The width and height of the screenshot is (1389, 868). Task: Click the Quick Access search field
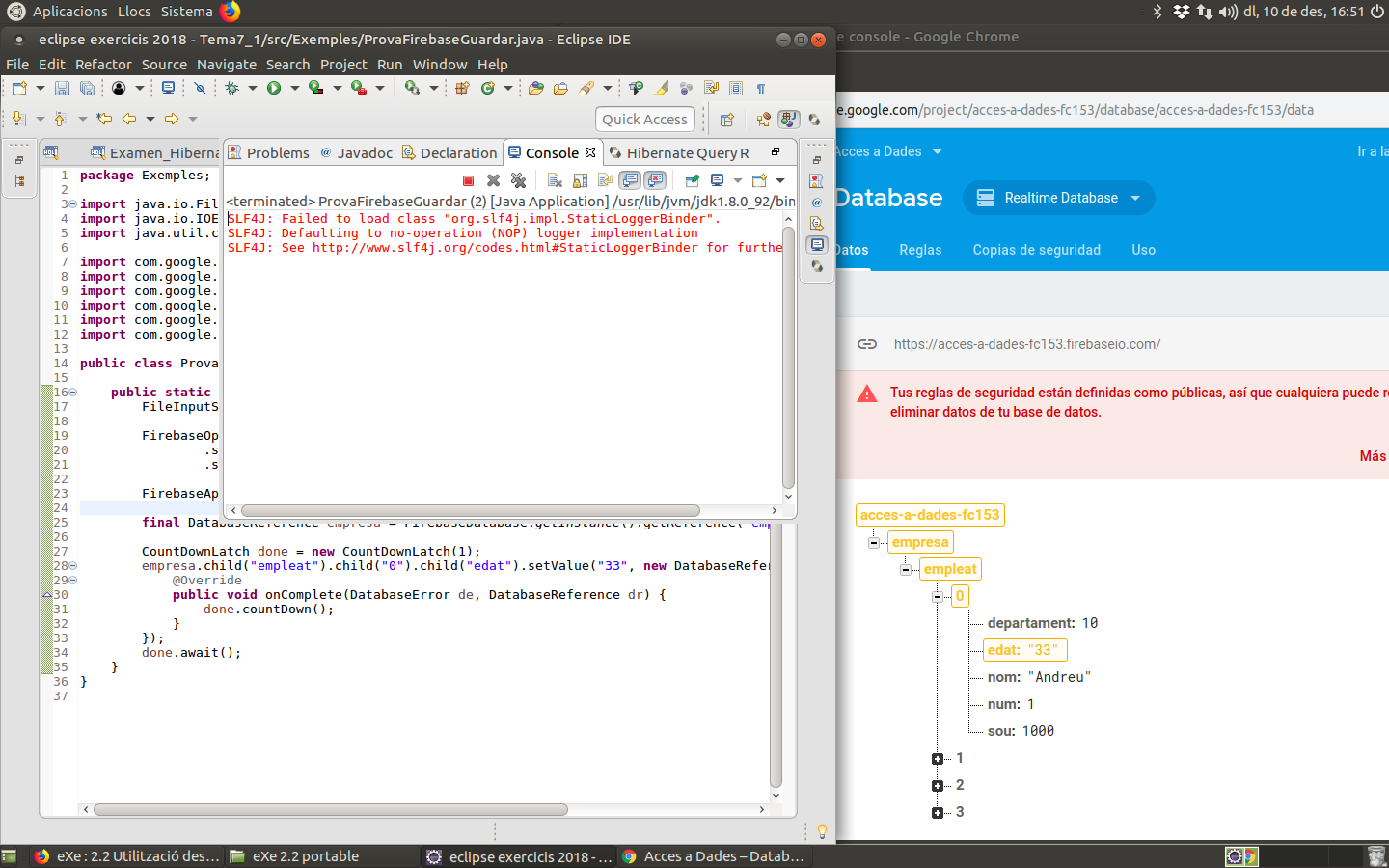point(644,120)
